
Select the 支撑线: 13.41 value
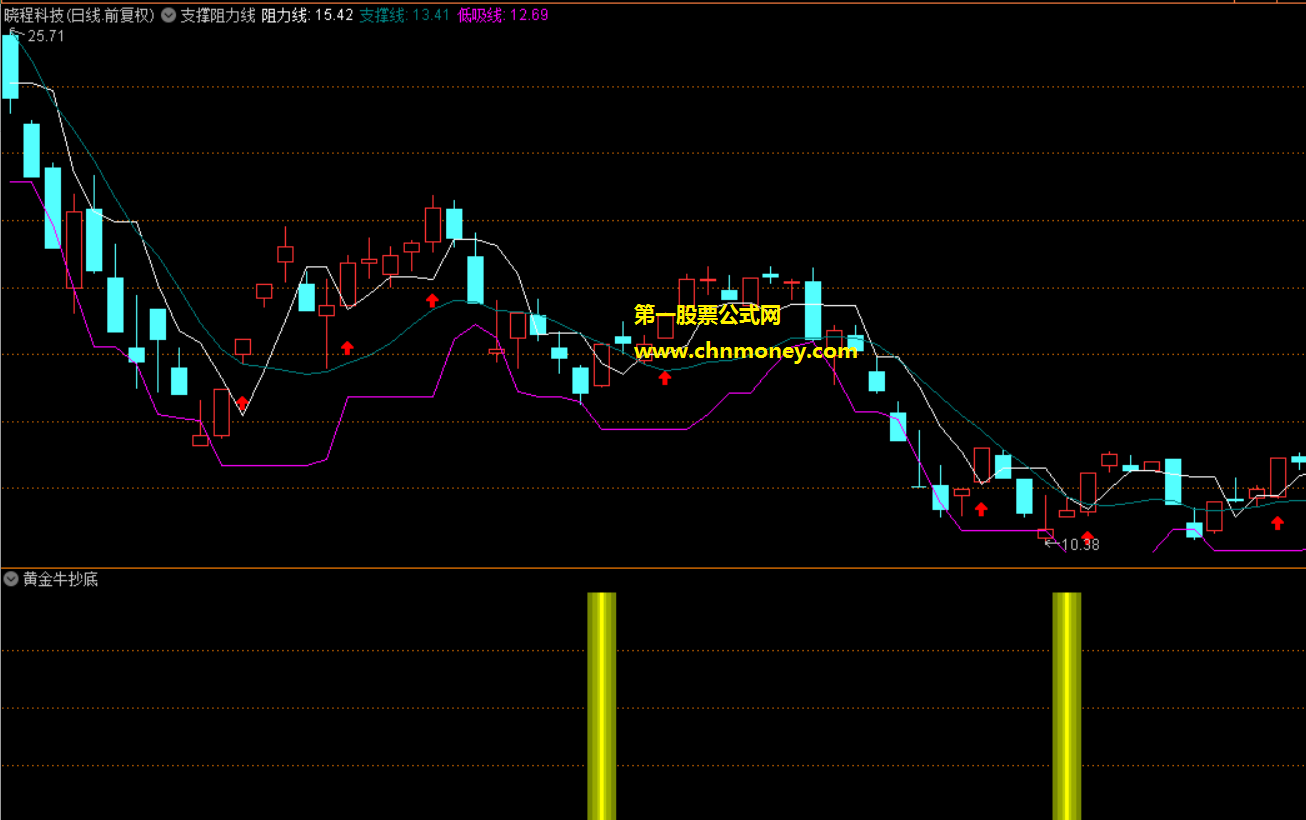click(404, 16)
